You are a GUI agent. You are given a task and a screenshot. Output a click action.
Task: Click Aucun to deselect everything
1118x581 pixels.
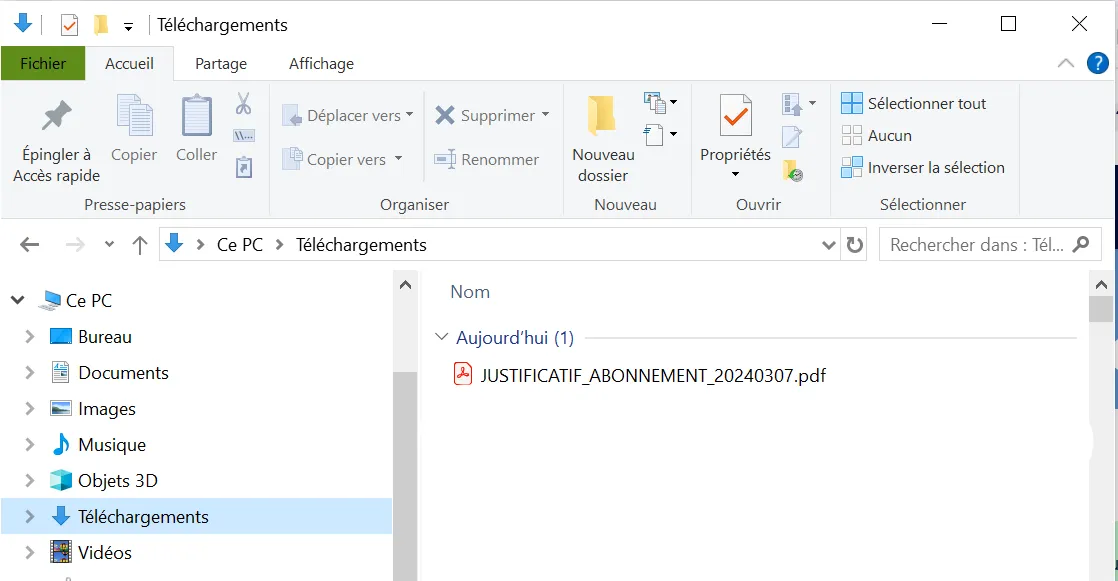[x=876, y=135]
